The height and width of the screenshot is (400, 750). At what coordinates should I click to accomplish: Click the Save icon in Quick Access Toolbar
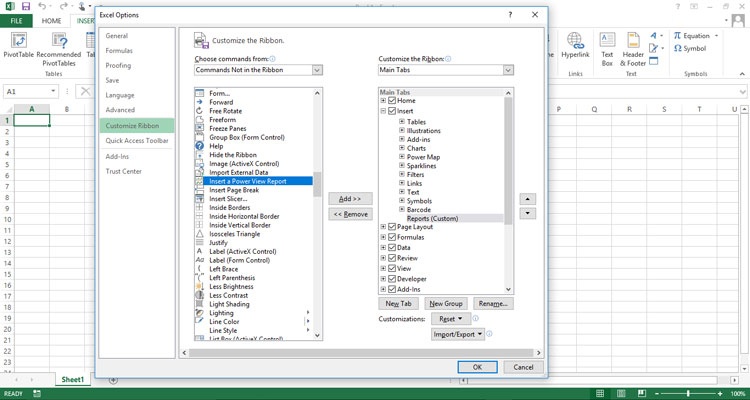tap(26, 6)
